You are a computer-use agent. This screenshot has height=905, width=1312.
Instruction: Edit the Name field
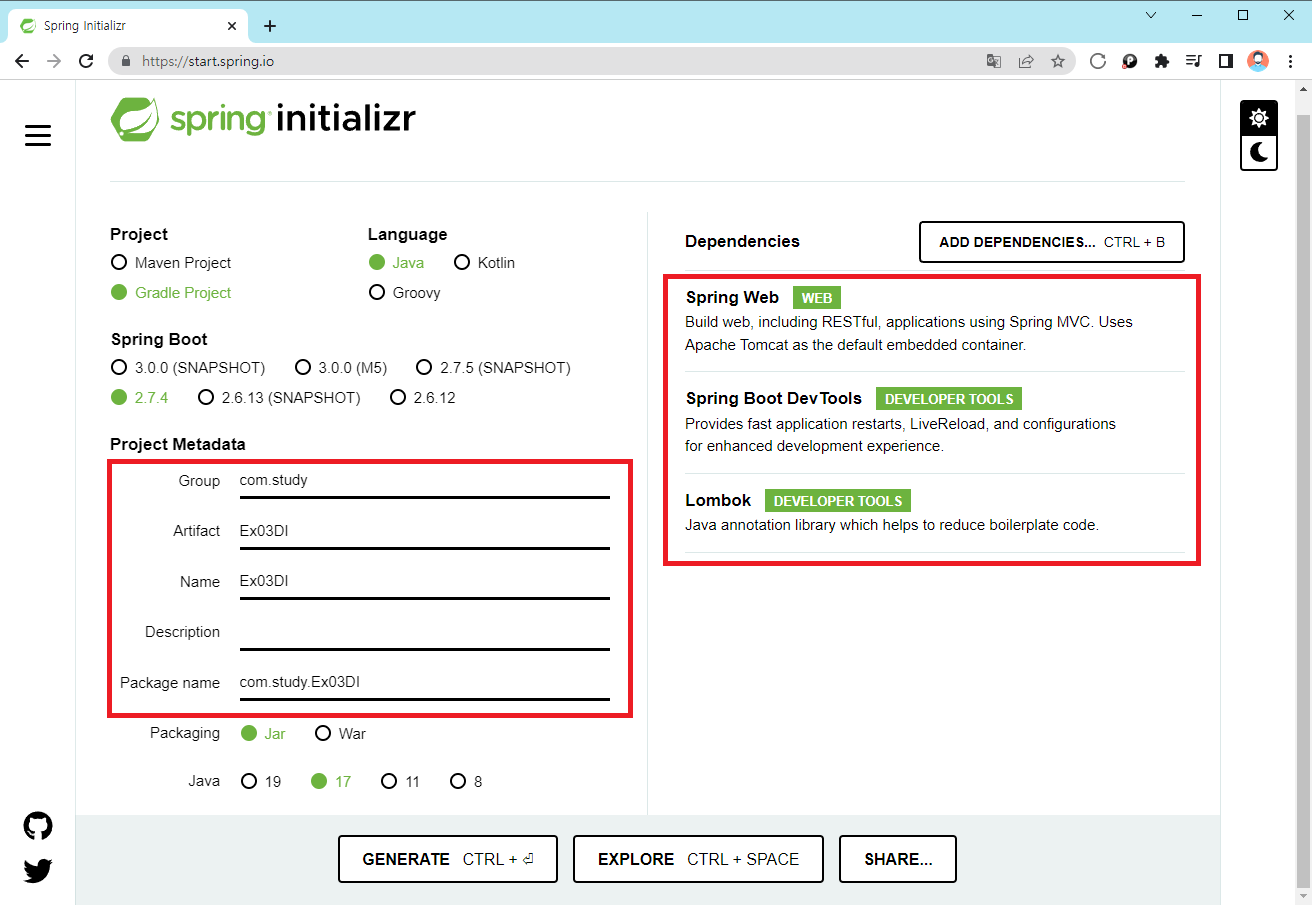point(424,581)
